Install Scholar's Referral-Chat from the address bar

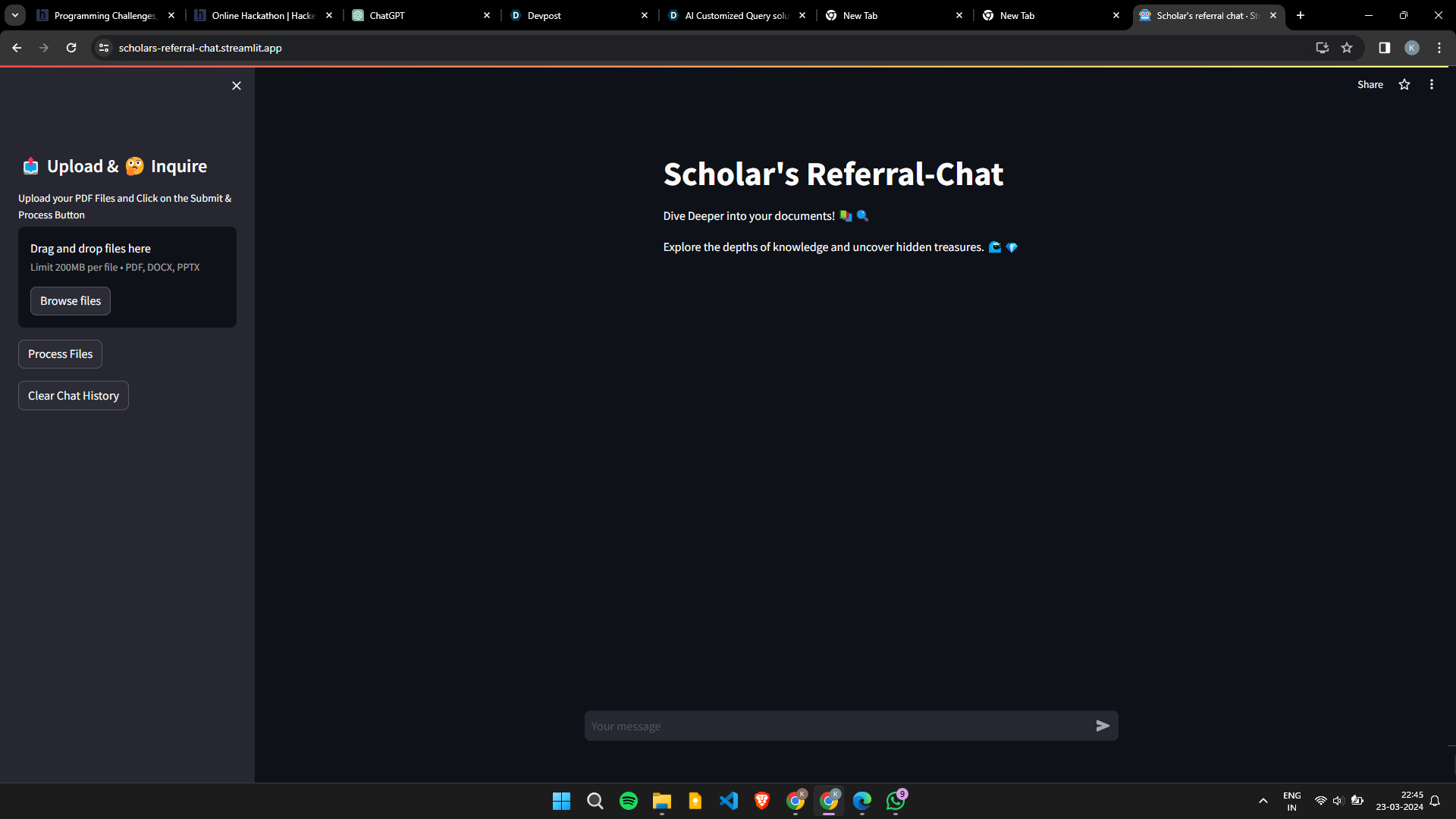[x=1322, y=47]
